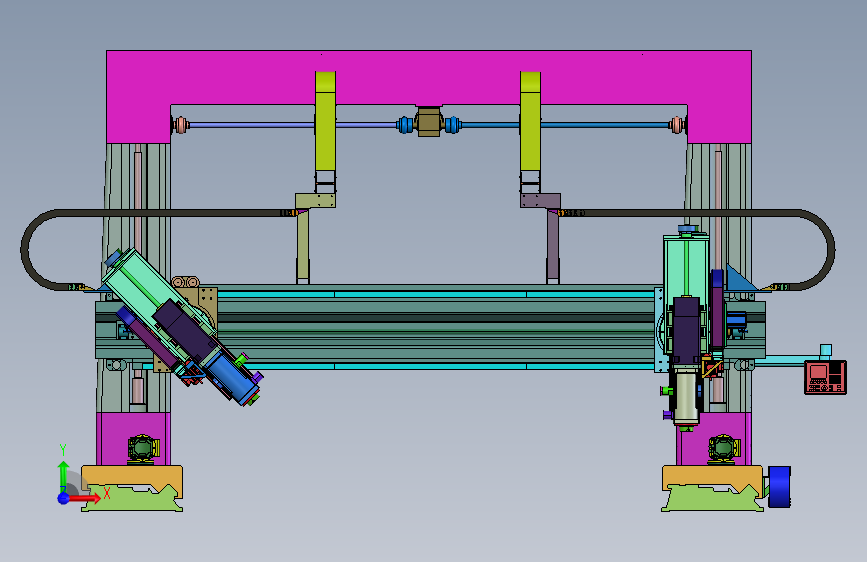Select the small cyan block above the control panel
867x562 pixels.
coord(826,350)
